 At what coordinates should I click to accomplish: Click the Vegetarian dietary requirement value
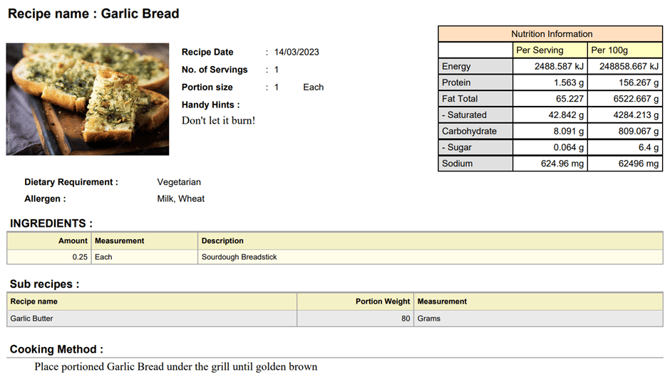(x=179, y=182)
